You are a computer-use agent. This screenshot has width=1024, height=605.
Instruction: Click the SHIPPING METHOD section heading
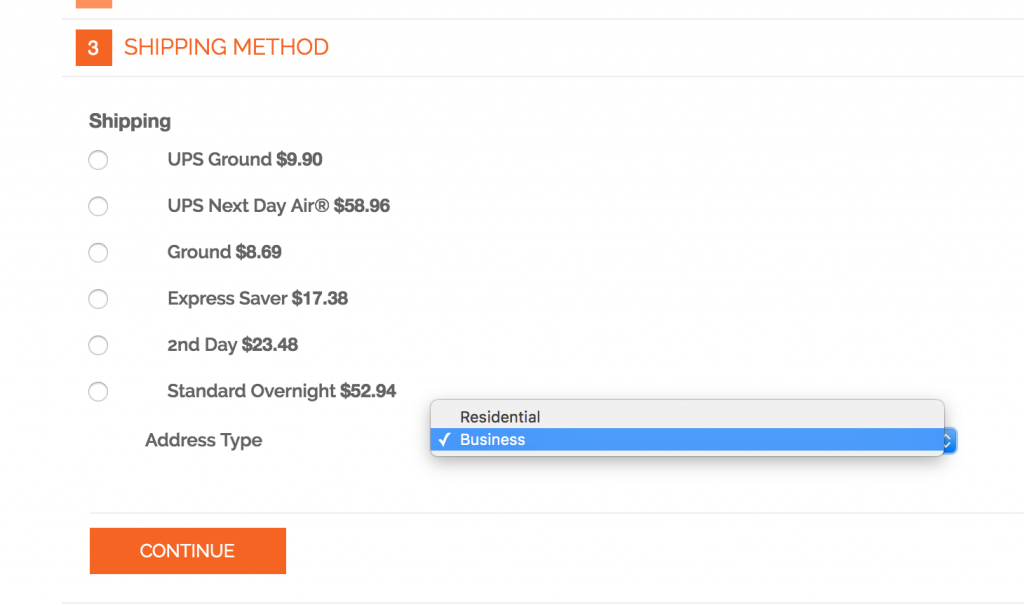pos(226,47)
